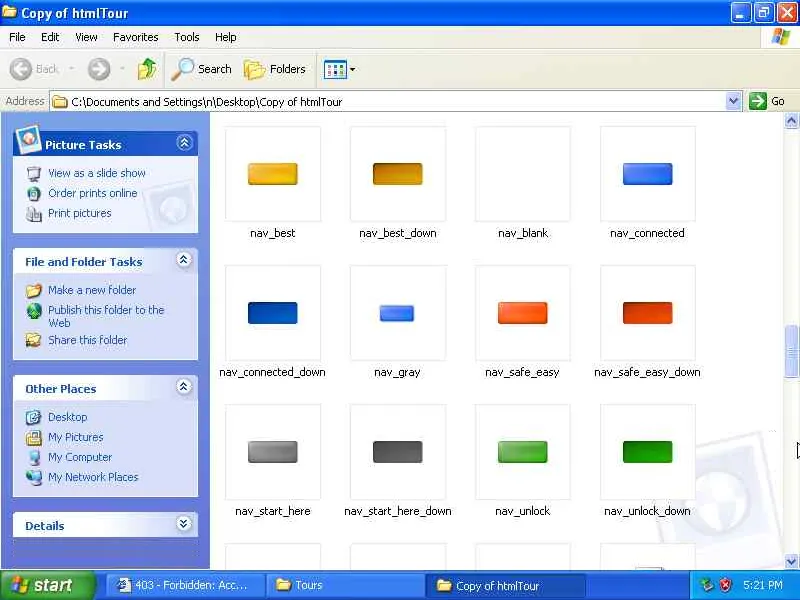Open My Network Places link
This screenshot has width=800, height=600.
93,477
